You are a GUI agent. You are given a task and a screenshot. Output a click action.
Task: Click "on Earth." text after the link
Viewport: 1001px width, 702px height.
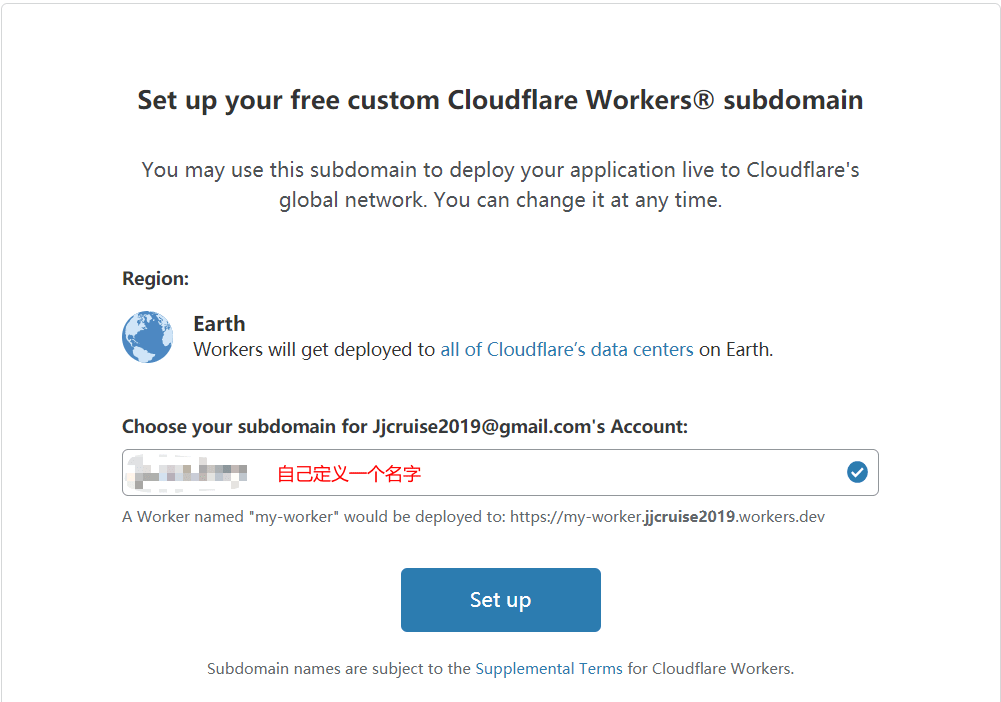click(x=735, y=350)
